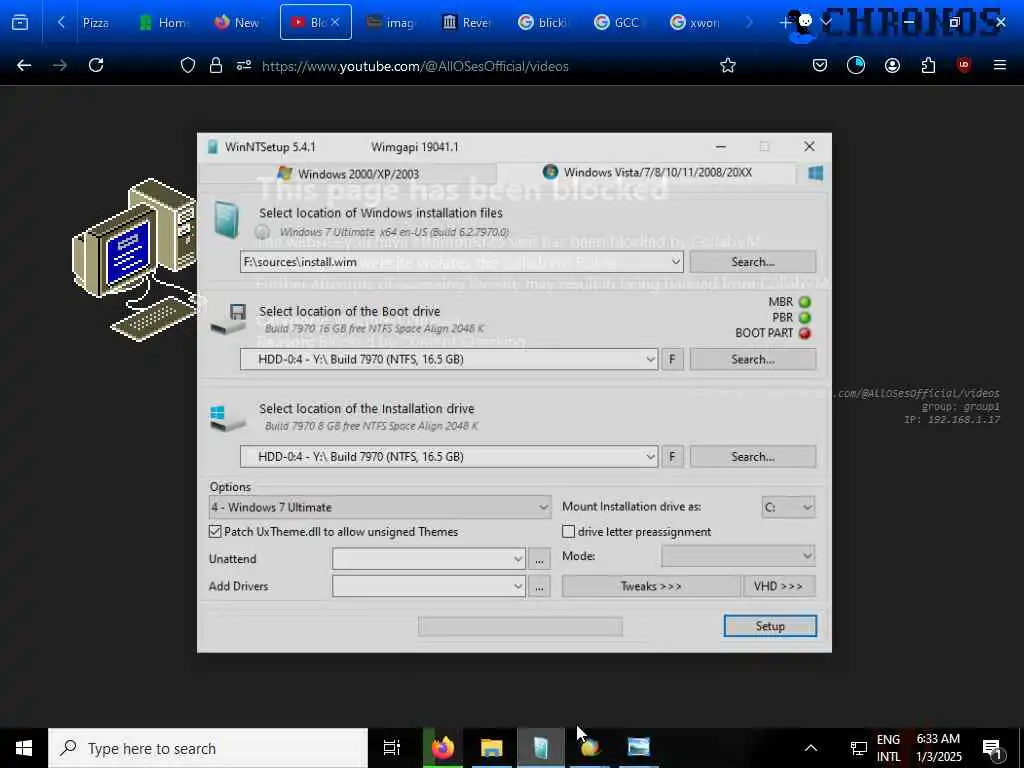Open Firefox from the taskbar

(x=442, y=748)
